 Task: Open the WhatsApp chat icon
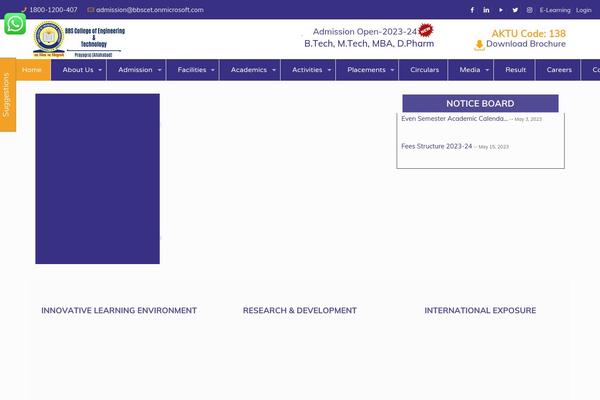click(x=15, y=24)
